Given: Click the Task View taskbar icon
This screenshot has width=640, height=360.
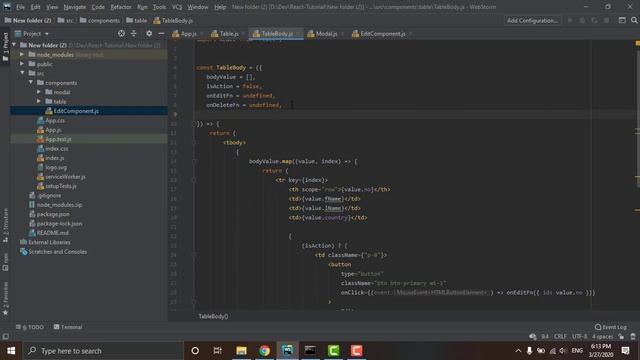Looking at the screenshot, I should [218, 351].
